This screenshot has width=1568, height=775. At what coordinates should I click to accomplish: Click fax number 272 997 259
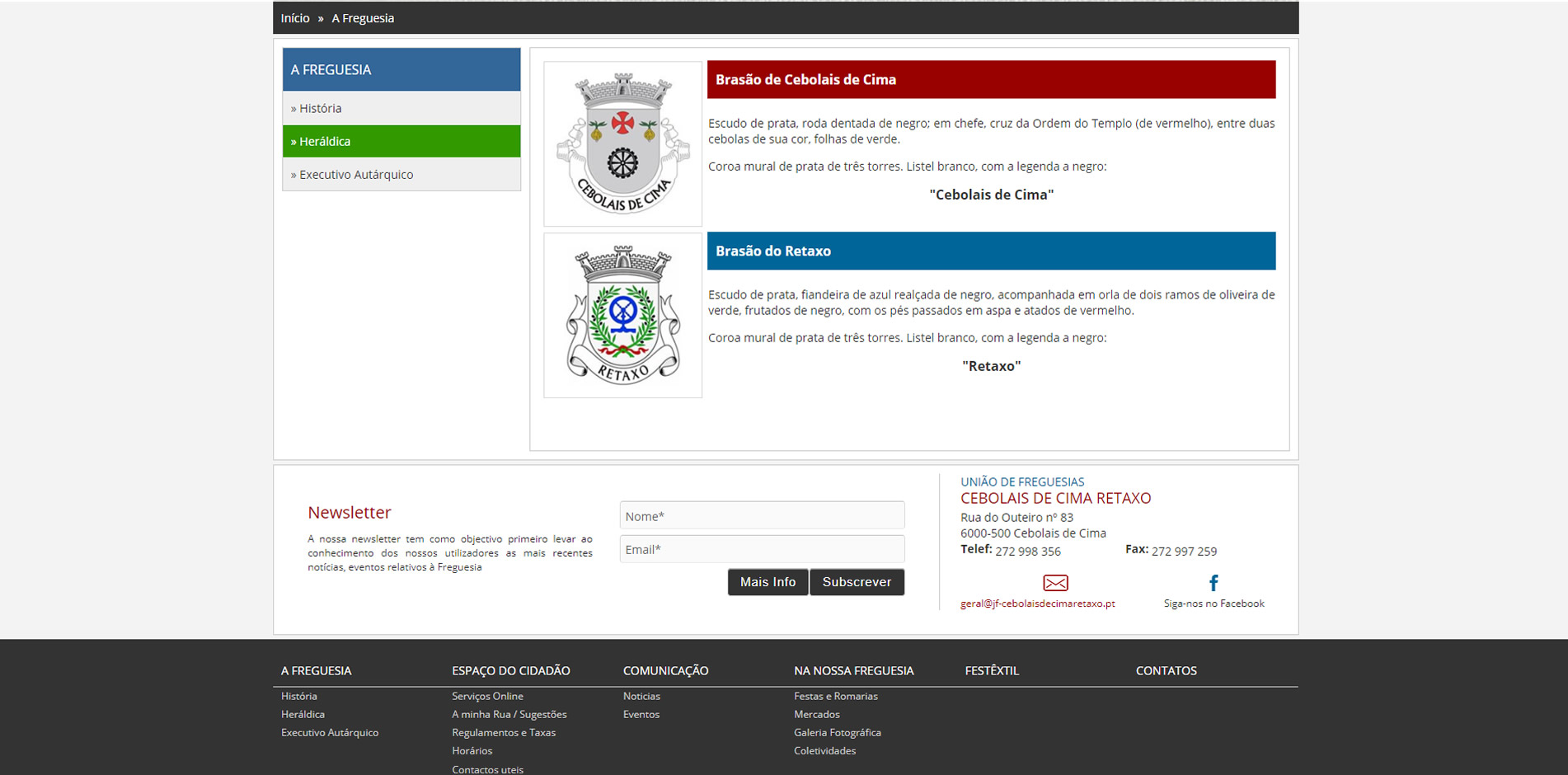click(1184, 552)
